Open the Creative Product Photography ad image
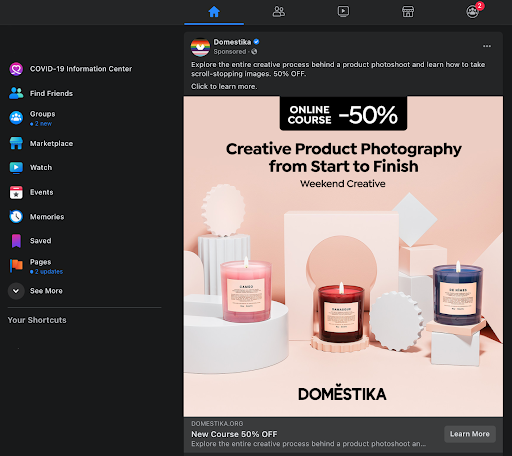The image size is (512, 456). tap(343, 257)
